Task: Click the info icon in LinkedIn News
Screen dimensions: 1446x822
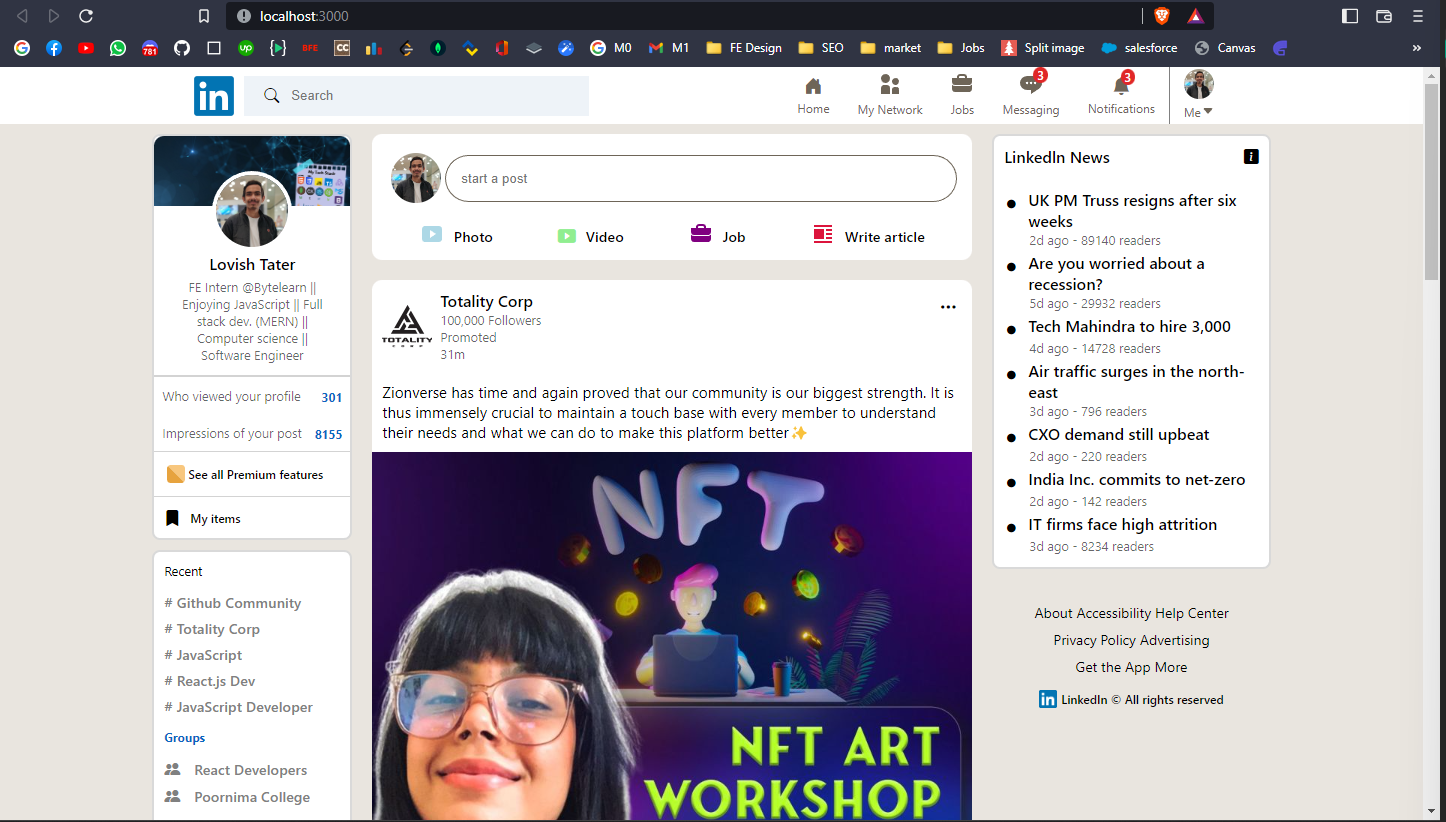Action: coord(1251,157)
